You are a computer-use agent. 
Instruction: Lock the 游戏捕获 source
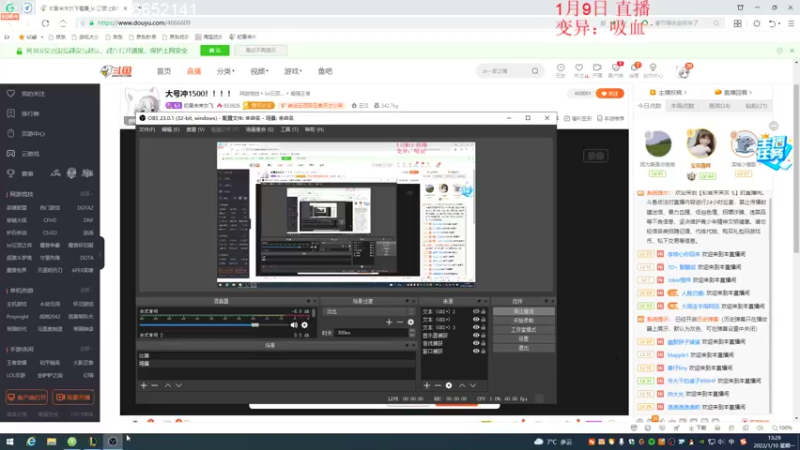click(483, 343)
